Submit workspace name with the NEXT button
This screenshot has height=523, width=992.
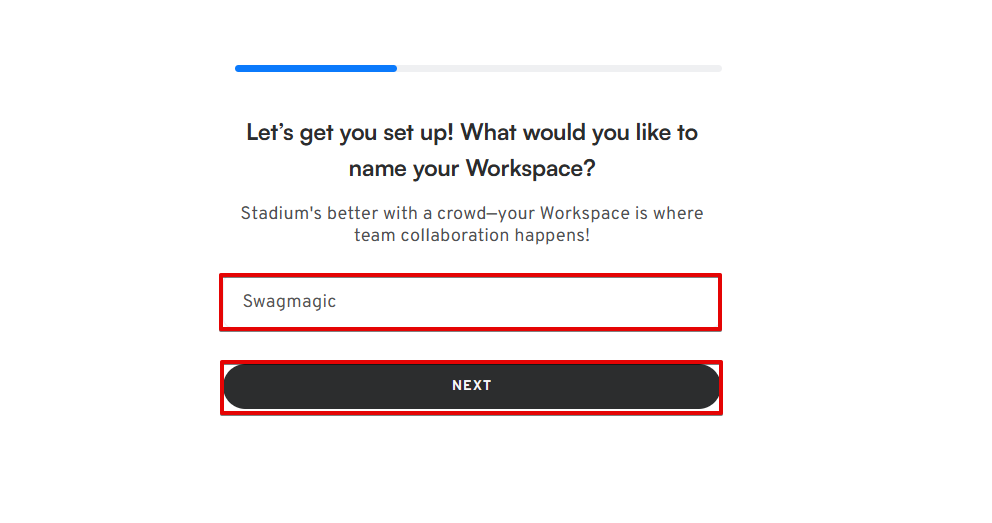472,386
